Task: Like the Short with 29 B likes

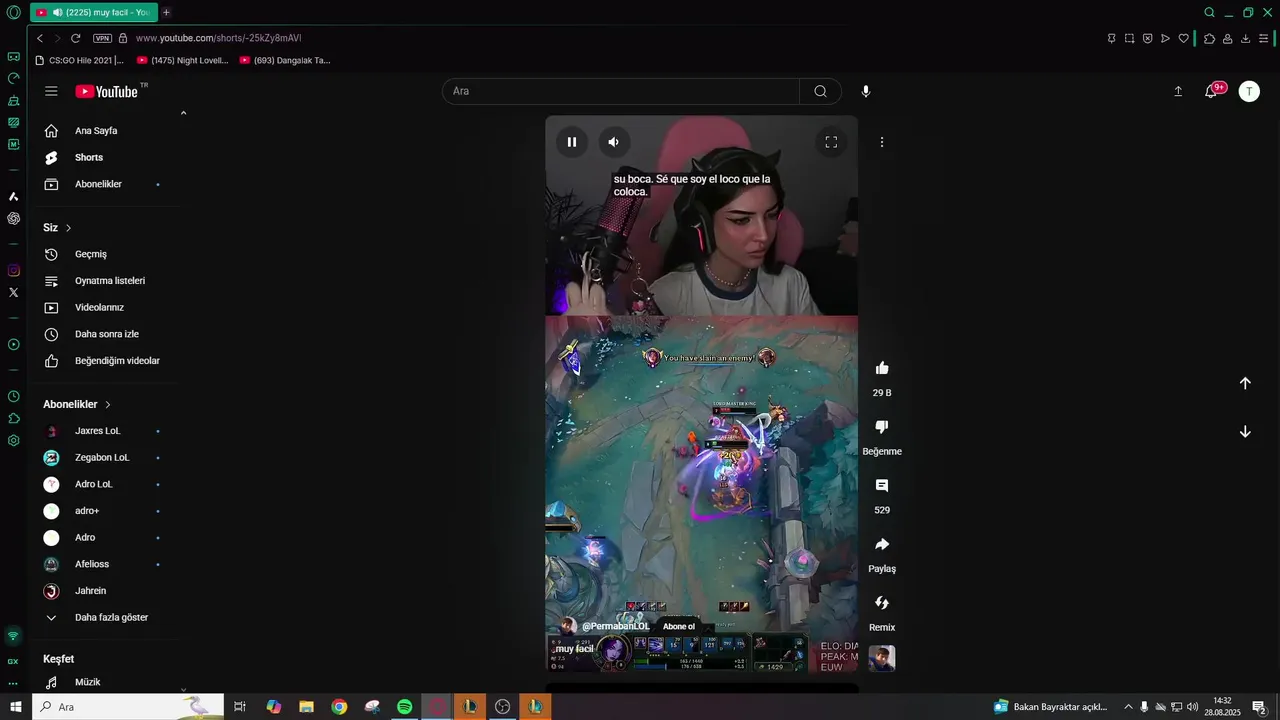Action: point(882,368)
